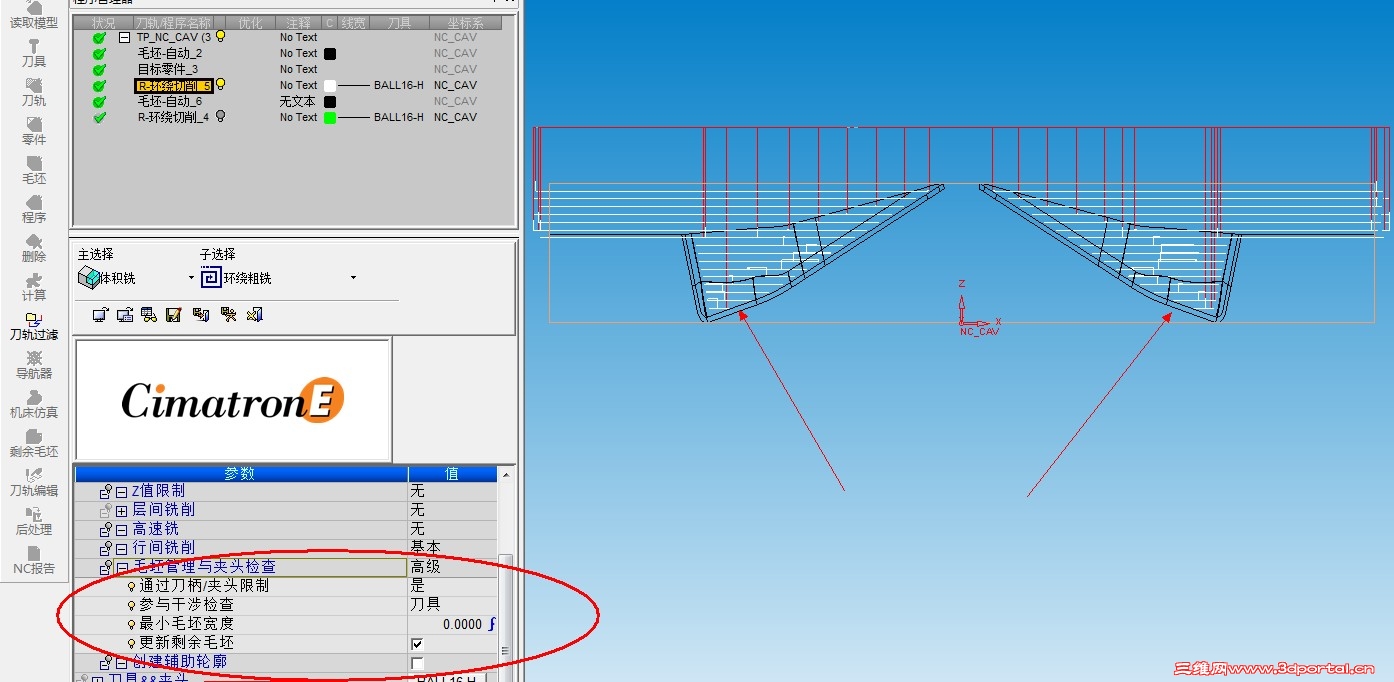This screenshot has height=682, width=1394.
Task: Select the 刀轨 (toolpath) sidebar icon
Action: [x=34, y=92]
